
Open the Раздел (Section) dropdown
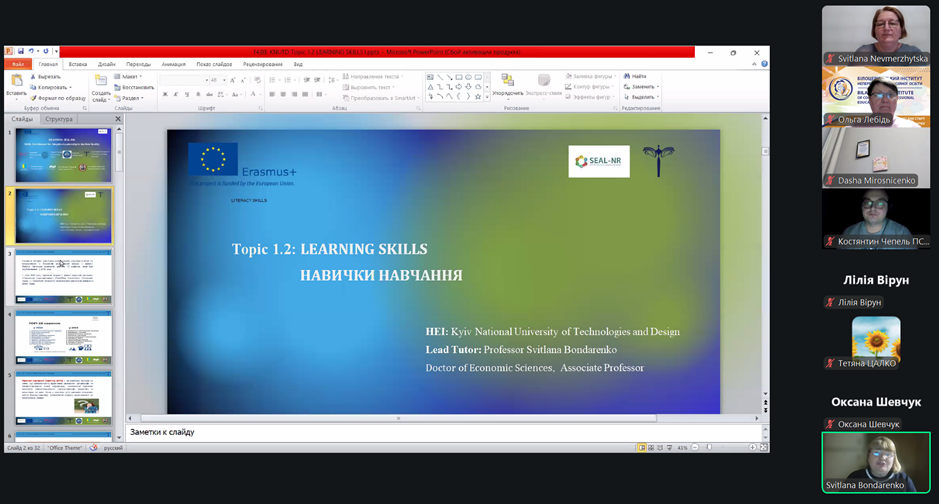130,98
